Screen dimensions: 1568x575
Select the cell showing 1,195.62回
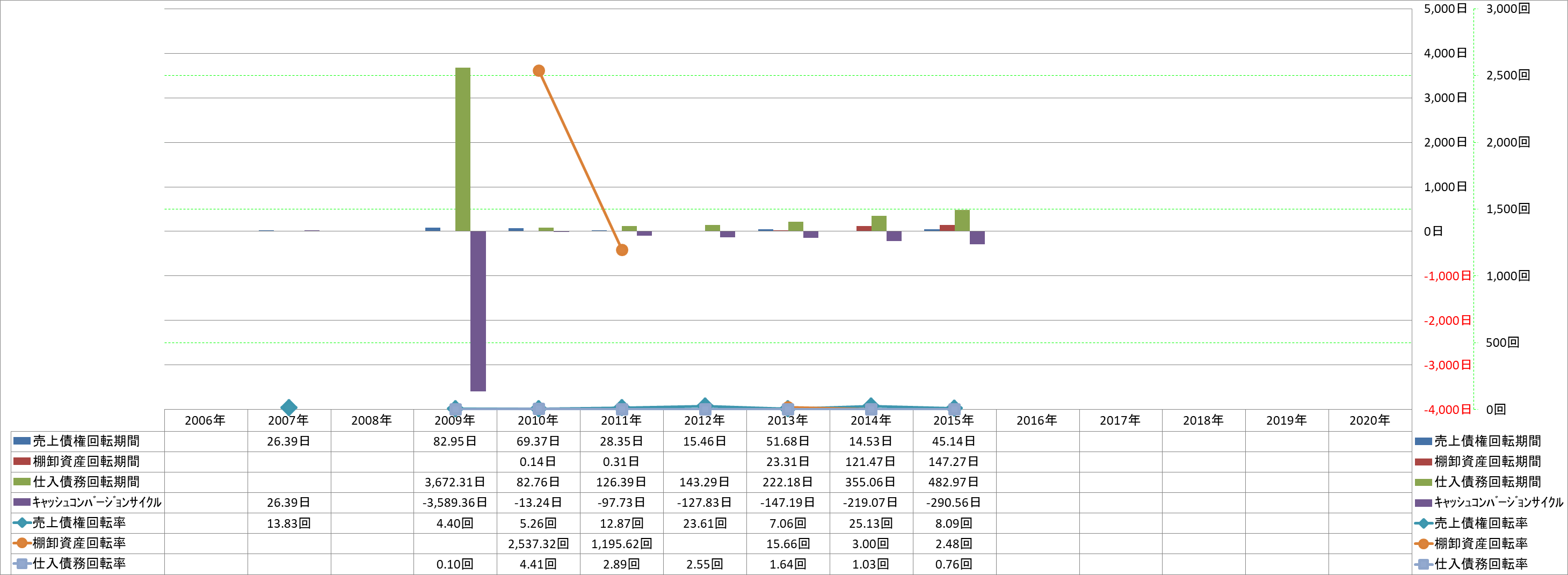(621, 543)
